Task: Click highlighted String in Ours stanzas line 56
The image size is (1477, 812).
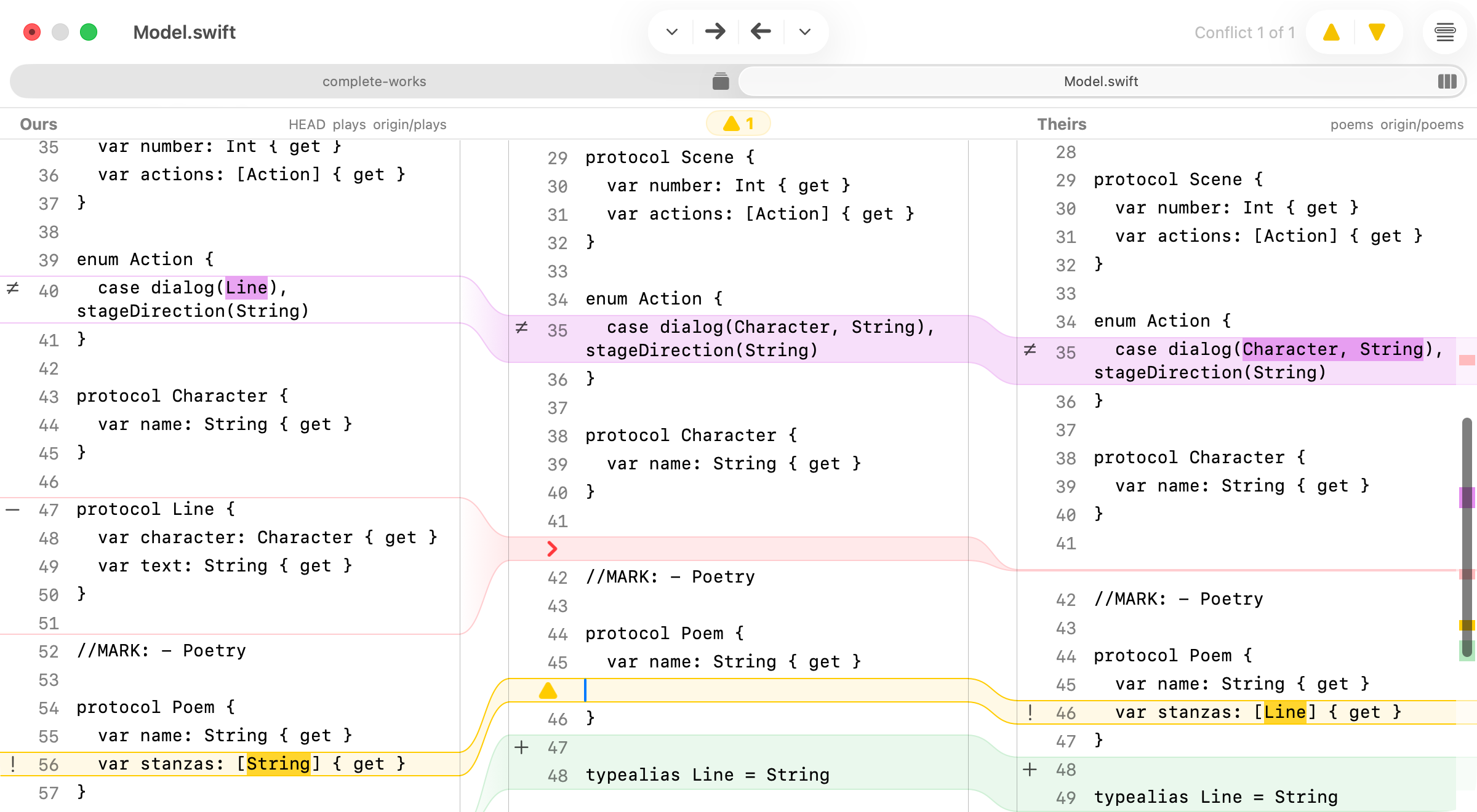Action: click(x=278, y=763)
